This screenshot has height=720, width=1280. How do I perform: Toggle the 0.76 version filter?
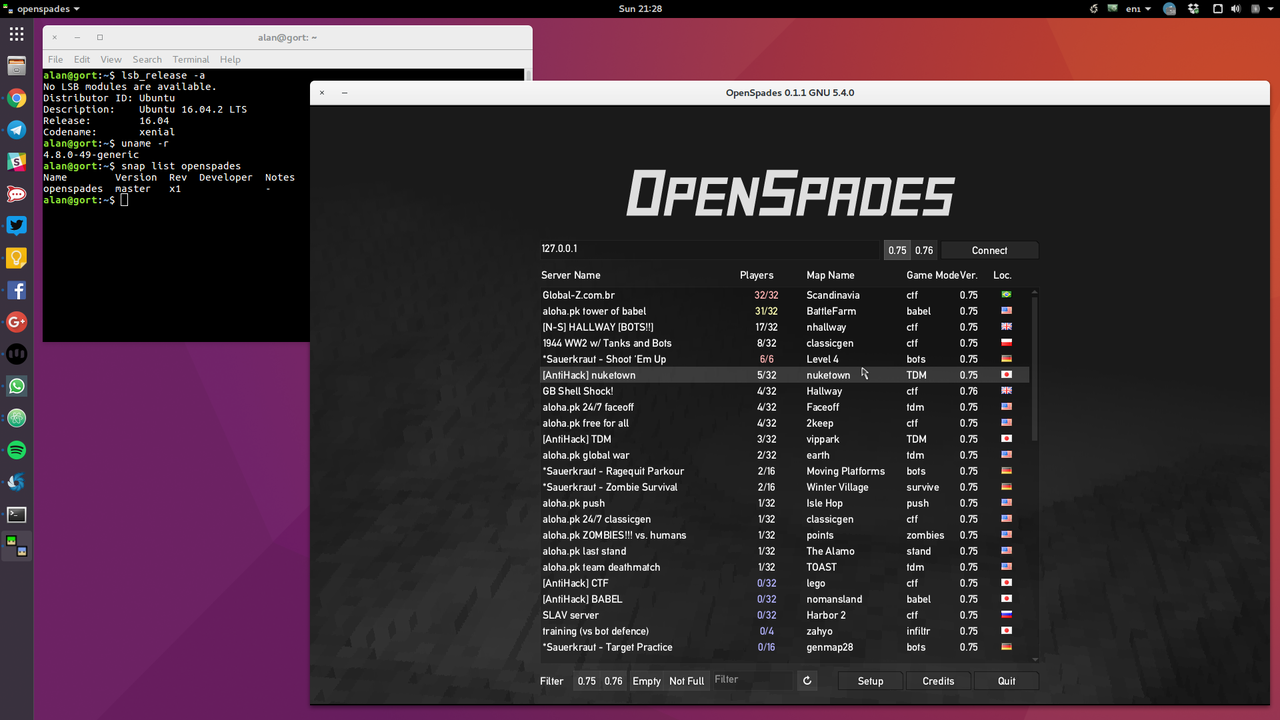click(613, 681)
